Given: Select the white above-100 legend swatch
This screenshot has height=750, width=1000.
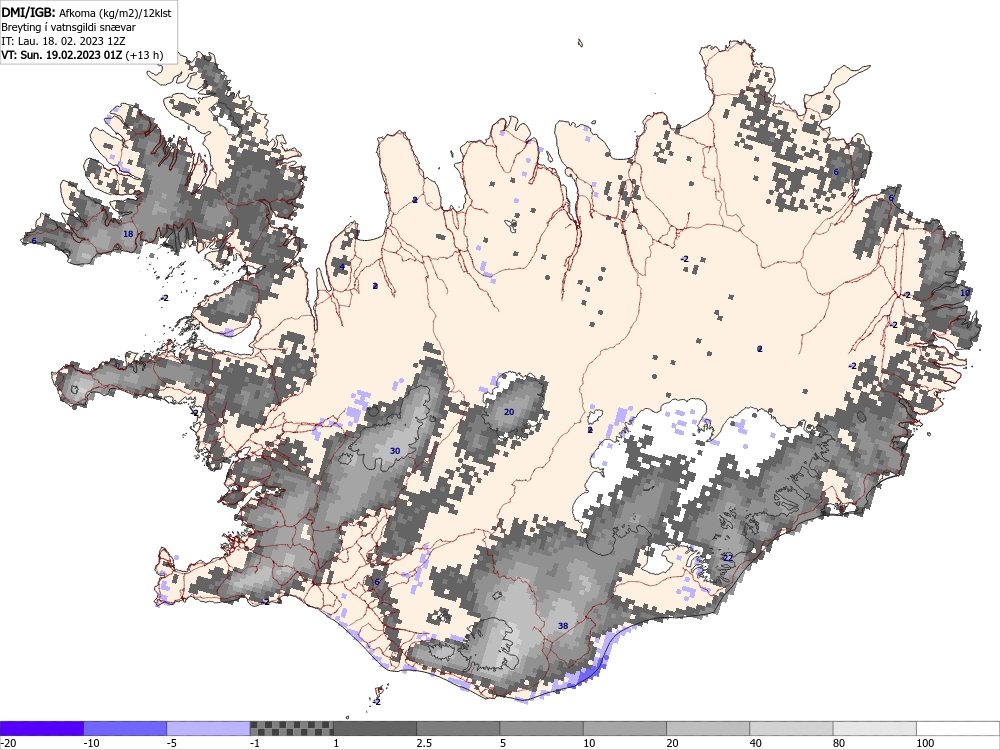Looking at the screenshot, I should [x=958, y=728].
